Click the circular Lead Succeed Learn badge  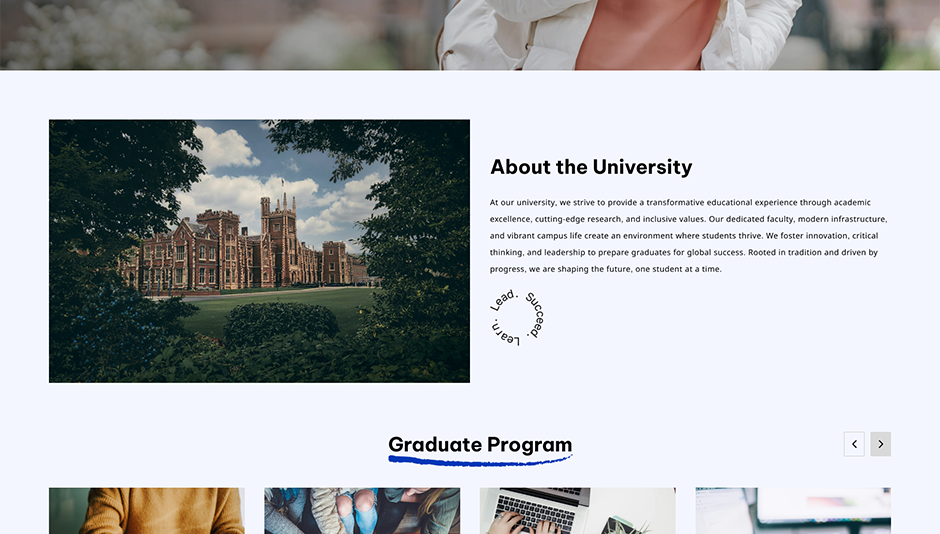[517, 318]
